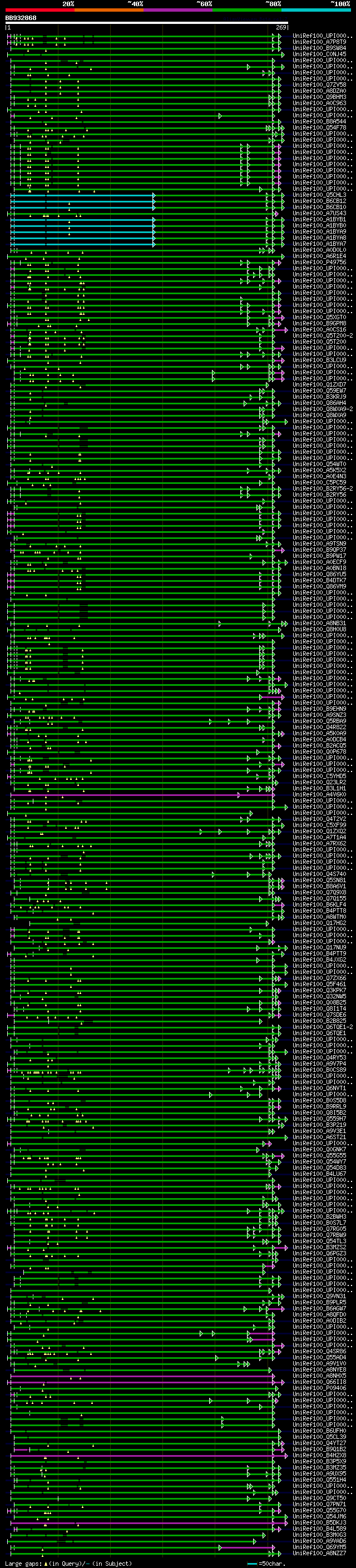Select the UniRef100_A0D0L0 label
This screenshot has height=1568, width=356.
319,250
